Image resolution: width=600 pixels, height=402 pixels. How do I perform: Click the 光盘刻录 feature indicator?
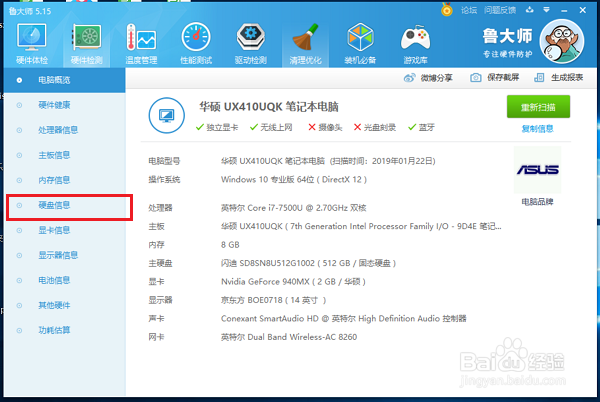coord(375,127)
